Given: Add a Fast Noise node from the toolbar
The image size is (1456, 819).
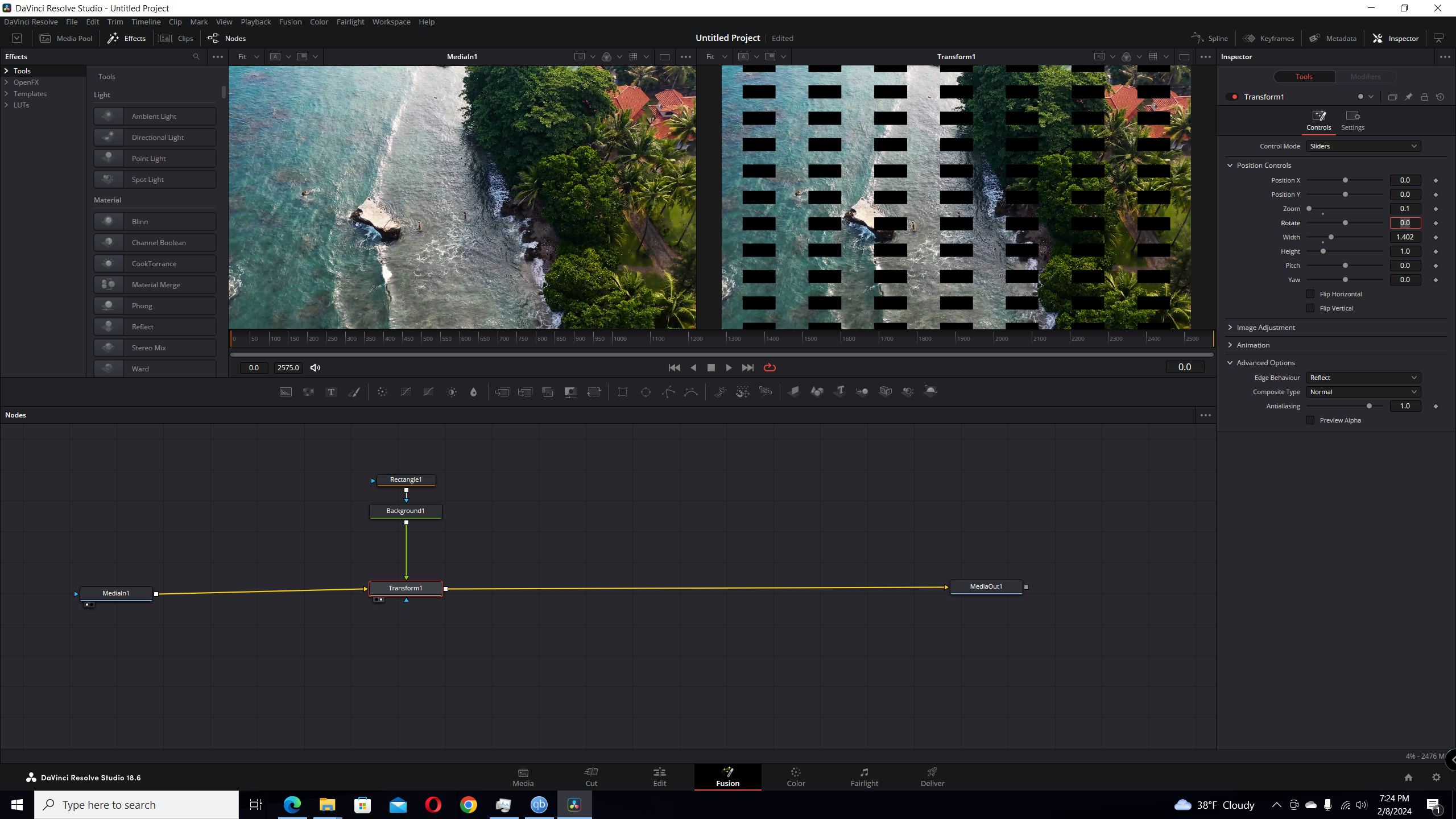Looking at the screenshot, I should pyautogui.click(x=308, y=392).
